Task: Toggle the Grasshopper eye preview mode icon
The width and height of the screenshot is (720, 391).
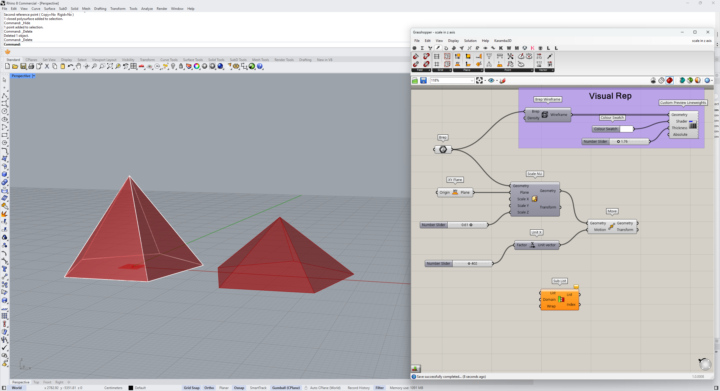Action: (491, 80)
